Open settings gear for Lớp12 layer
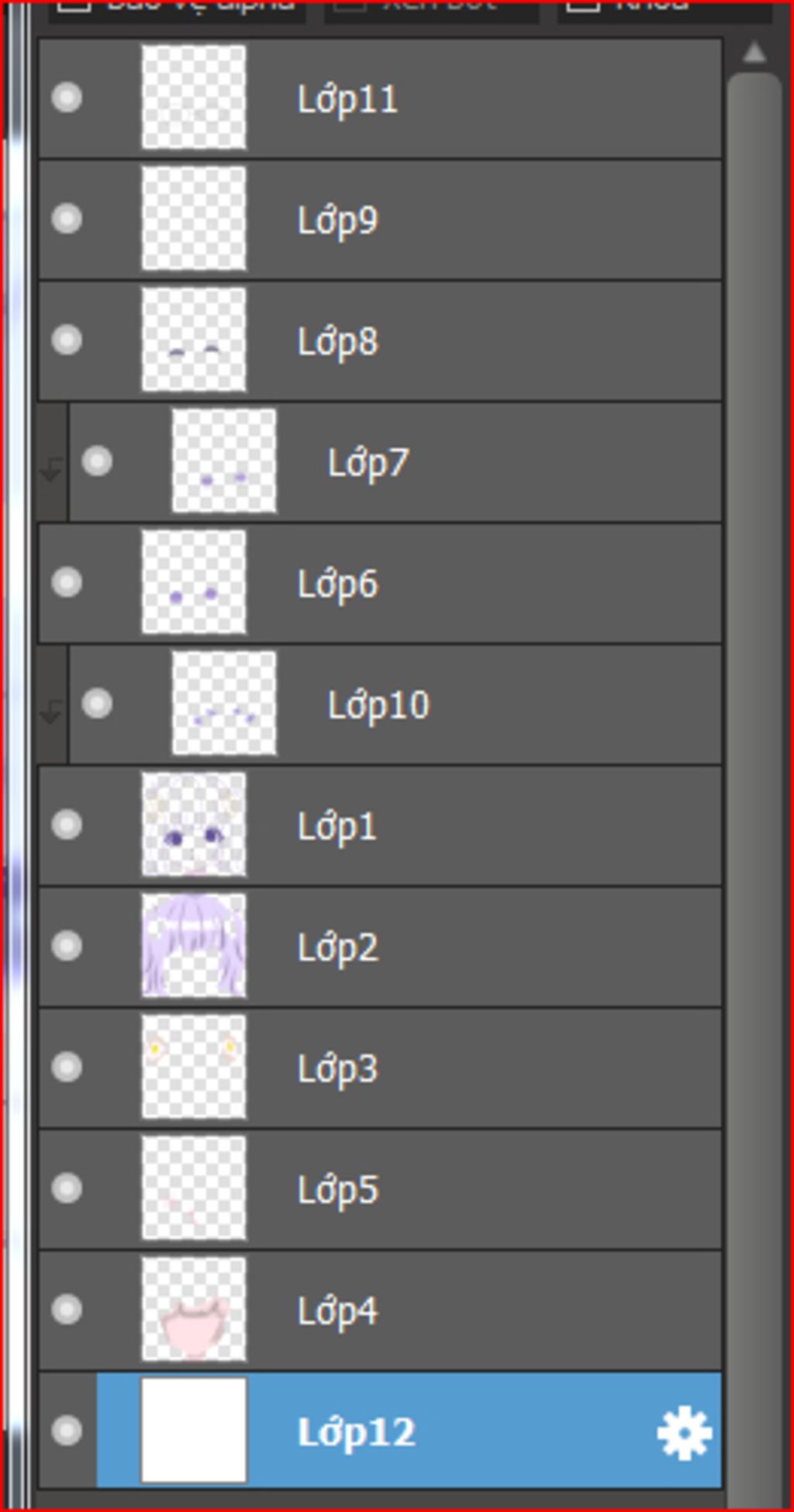The width and height of the screenshot is (794, 1512). (x=684, y=1434)
